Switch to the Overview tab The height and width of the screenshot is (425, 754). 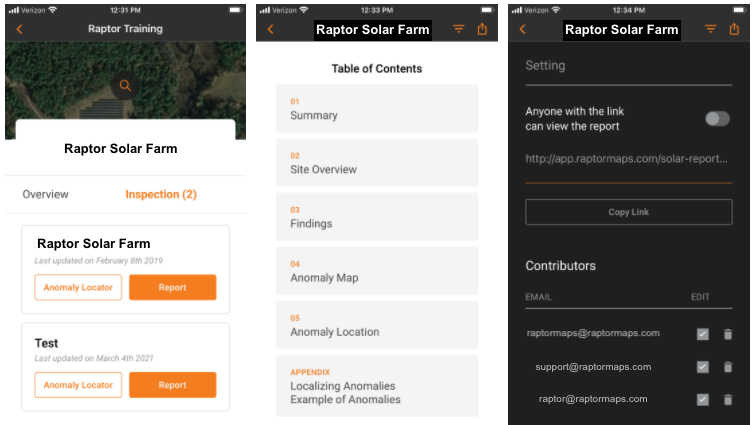tap(46, 194)
